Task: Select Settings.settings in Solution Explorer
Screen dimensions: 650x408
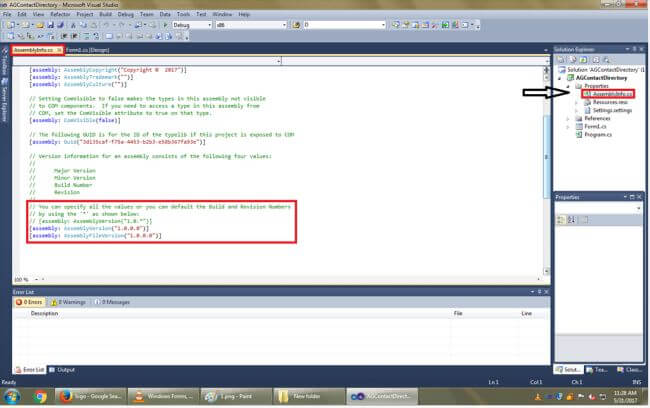Action: 612,110
